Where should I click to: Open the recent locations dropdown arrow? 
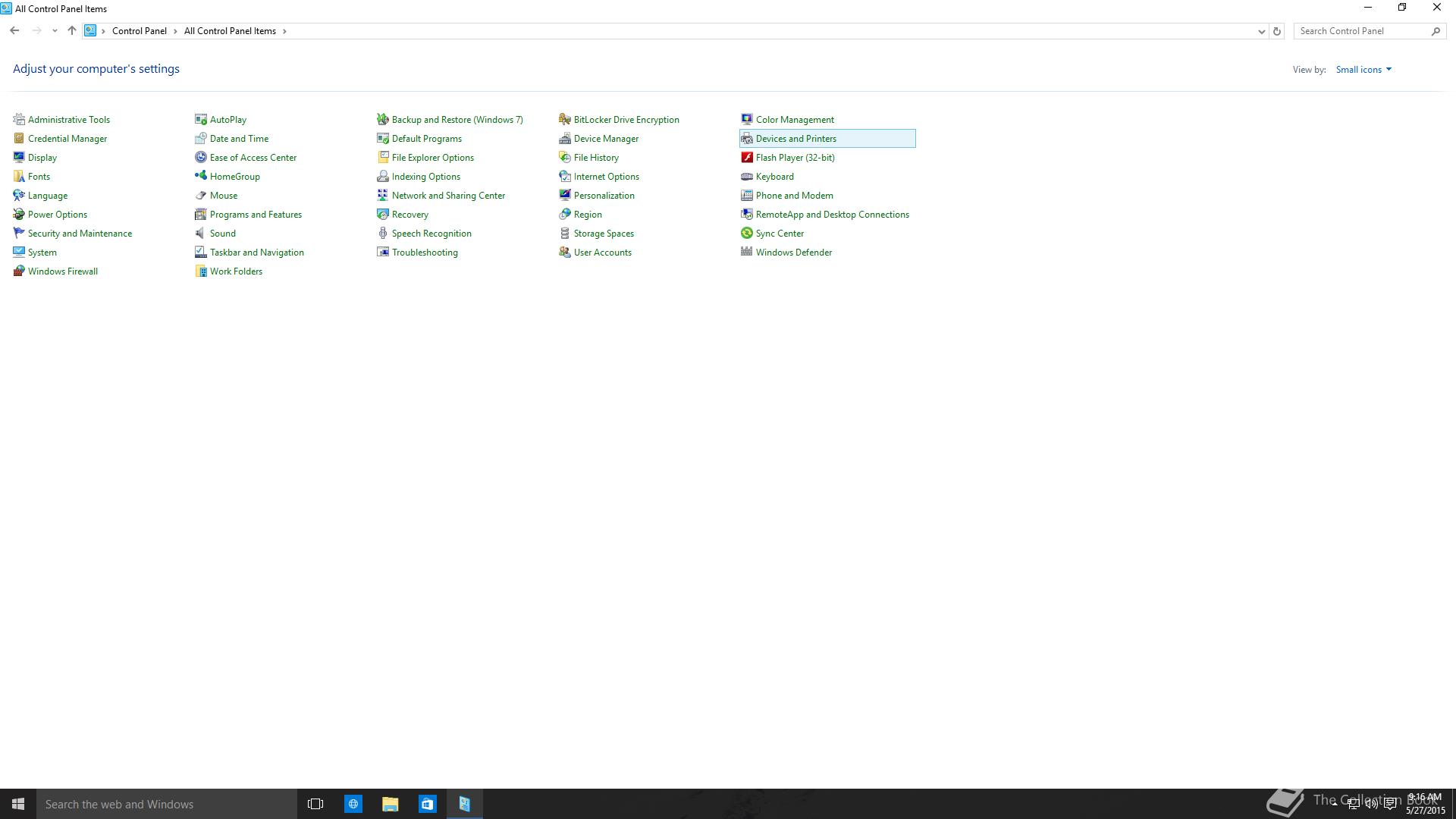55,31
